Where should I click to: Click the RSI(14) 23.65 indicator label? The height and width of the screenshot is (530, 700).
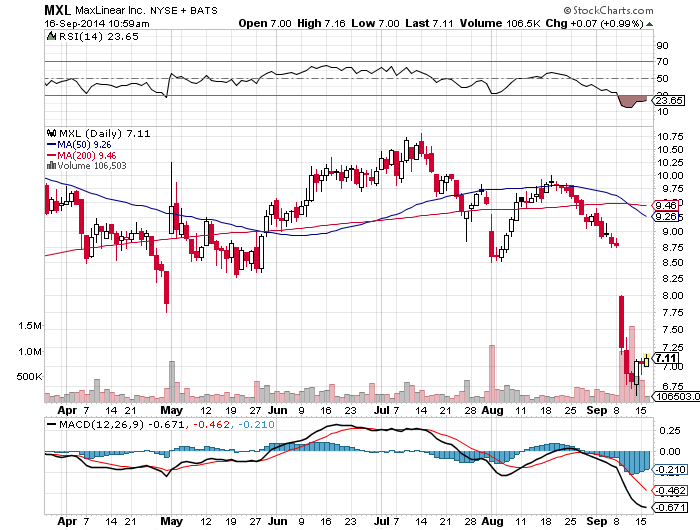(99, 37)
